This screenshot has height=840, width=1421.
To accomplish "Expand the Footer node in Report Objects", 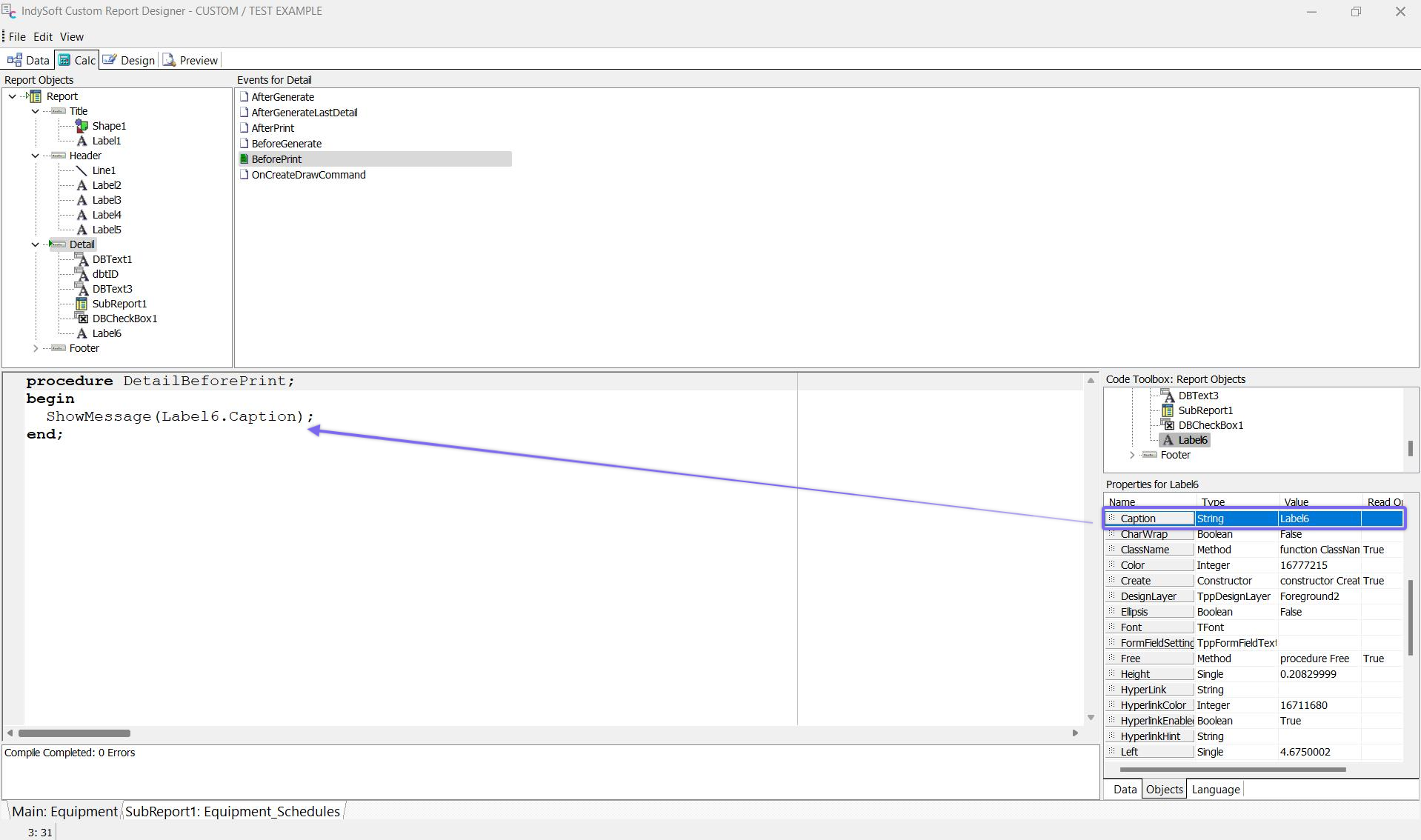I will [36, 348].
